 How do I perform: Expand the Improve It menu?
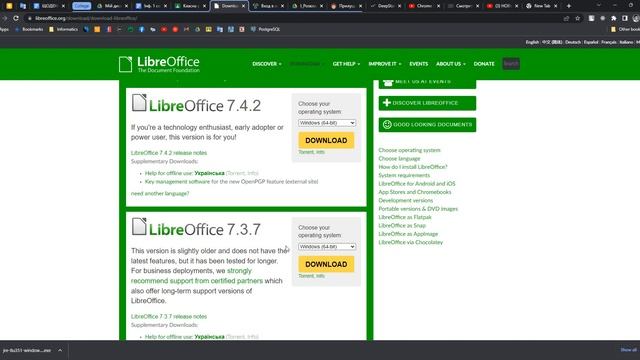click(384, 64)
